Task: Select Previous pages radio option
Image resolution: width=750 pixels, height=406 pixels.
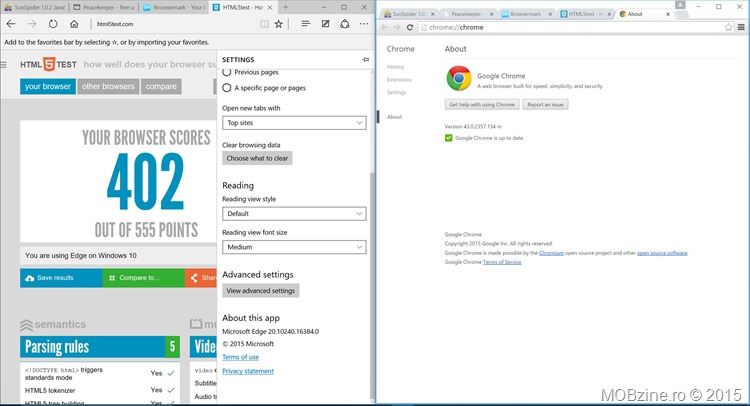Action: tap(227, 72)
